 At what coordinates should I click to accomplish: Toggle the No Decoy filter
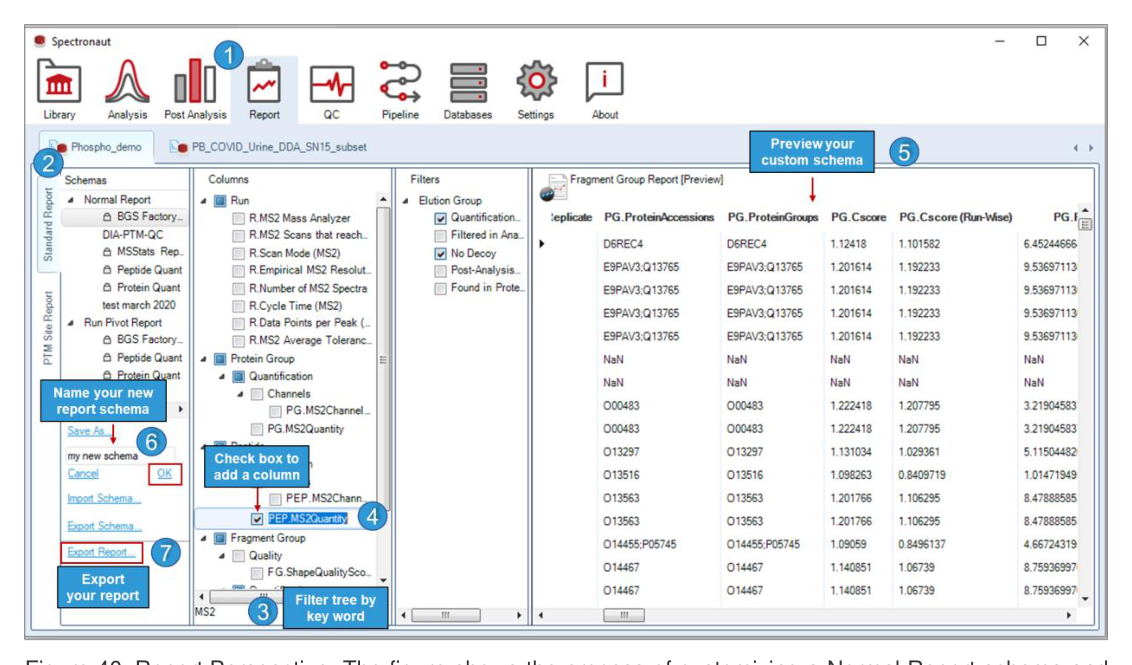pos(440,253)
